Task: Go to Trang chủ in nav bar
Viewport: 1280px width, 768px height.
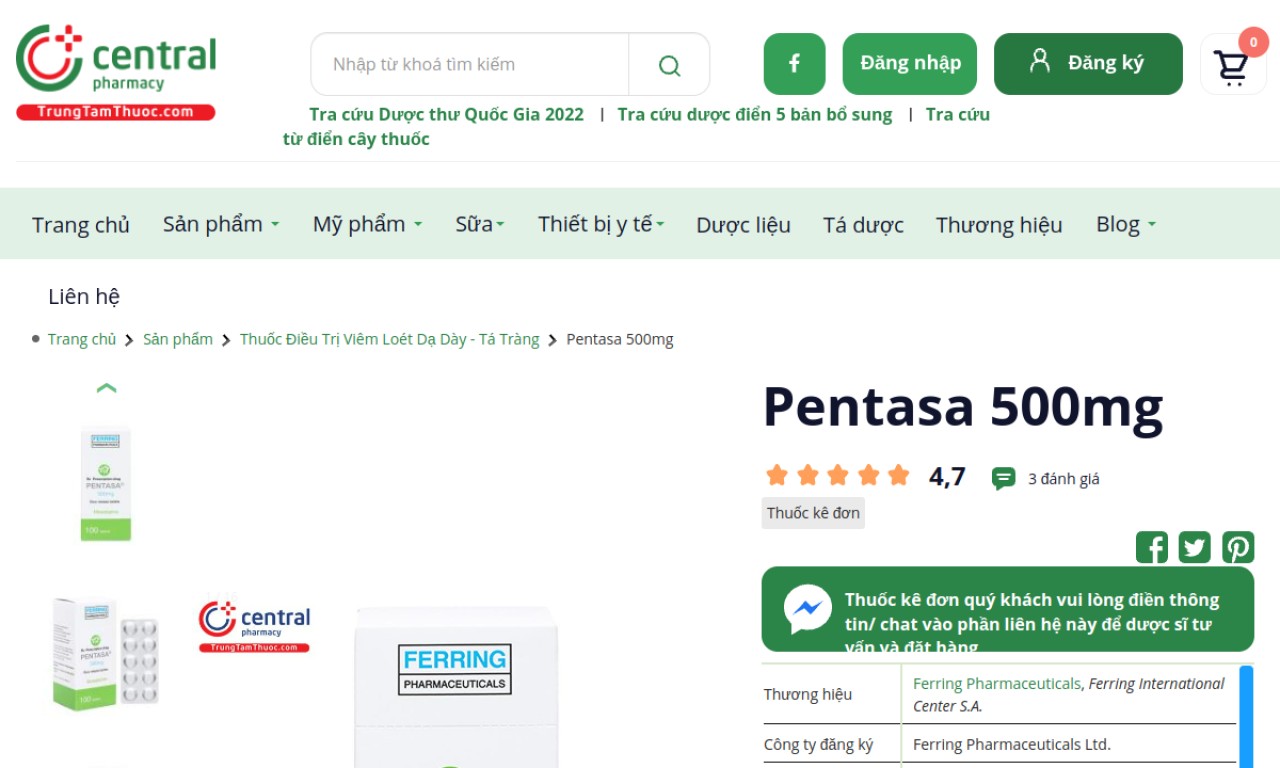Action: [81, 225]
